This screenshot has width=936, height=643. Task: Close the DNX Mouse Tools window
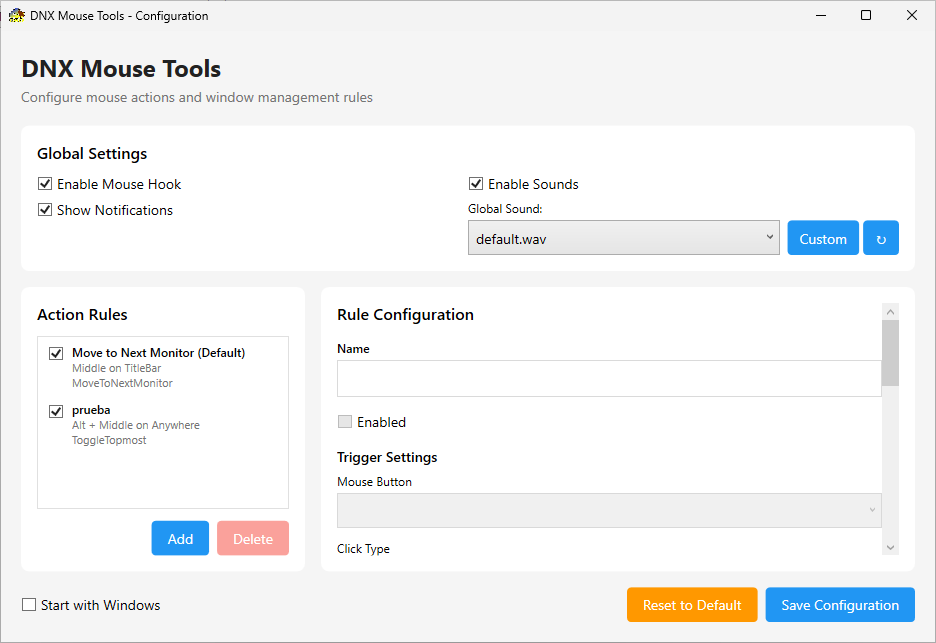pos(912,15)
